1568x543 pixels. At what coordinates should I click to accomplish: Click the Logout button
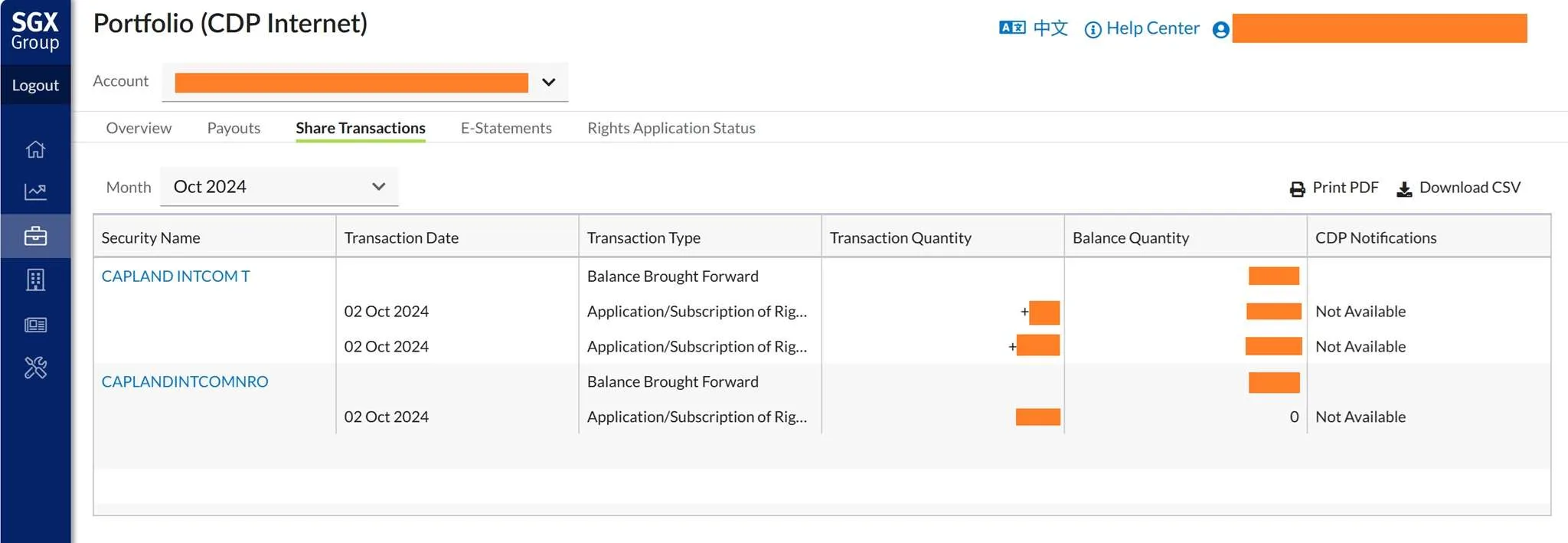35,85
